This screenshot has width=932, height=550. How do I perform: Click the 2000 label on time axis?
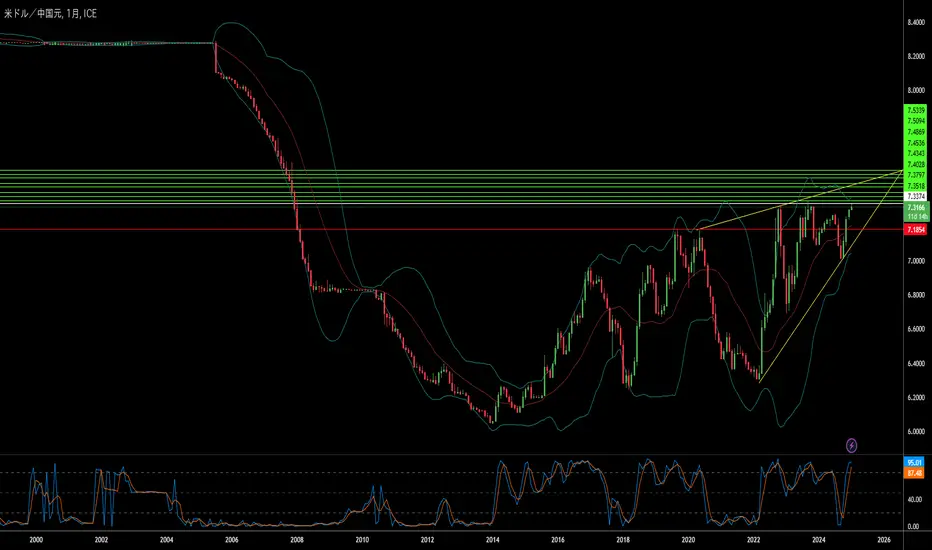tap(36, 538)
